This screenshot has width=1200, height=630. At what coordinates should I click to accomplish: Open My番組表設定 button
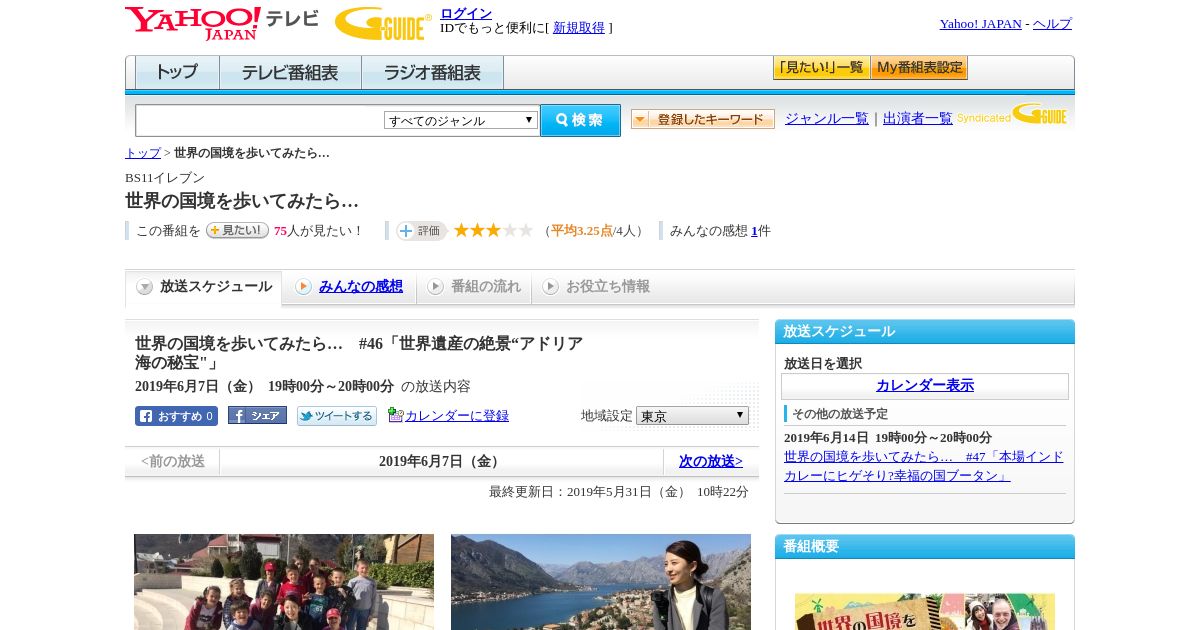click(x=919, y=68)
